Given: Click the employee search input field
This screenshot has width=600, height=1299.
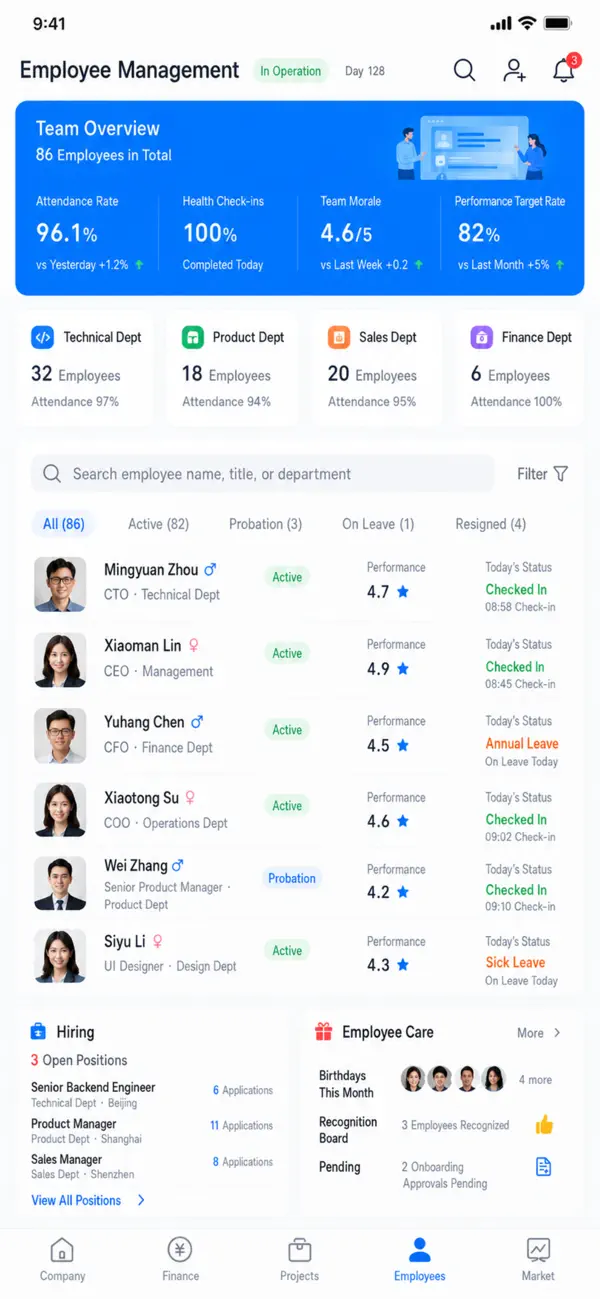Looking at the screenshot, I should coord(263,474).
